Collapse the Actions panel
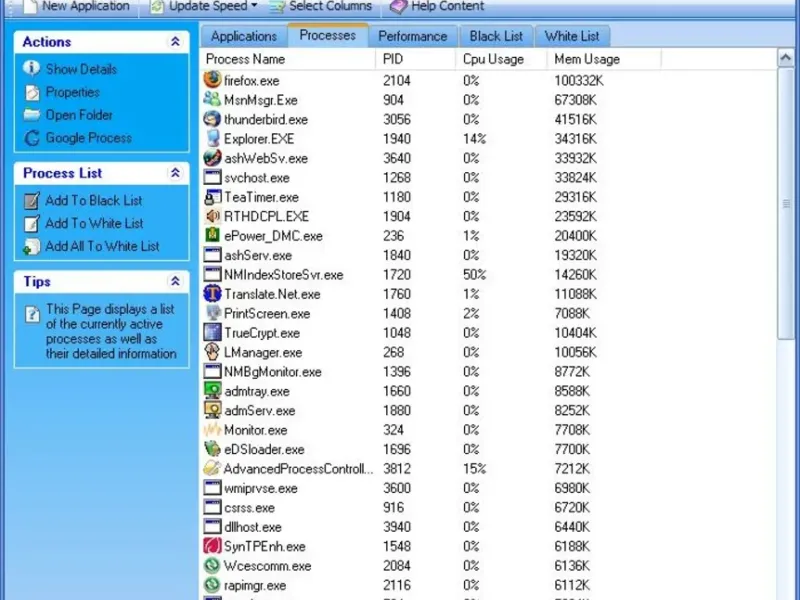800x600 pixels. [x=175, y=41]
